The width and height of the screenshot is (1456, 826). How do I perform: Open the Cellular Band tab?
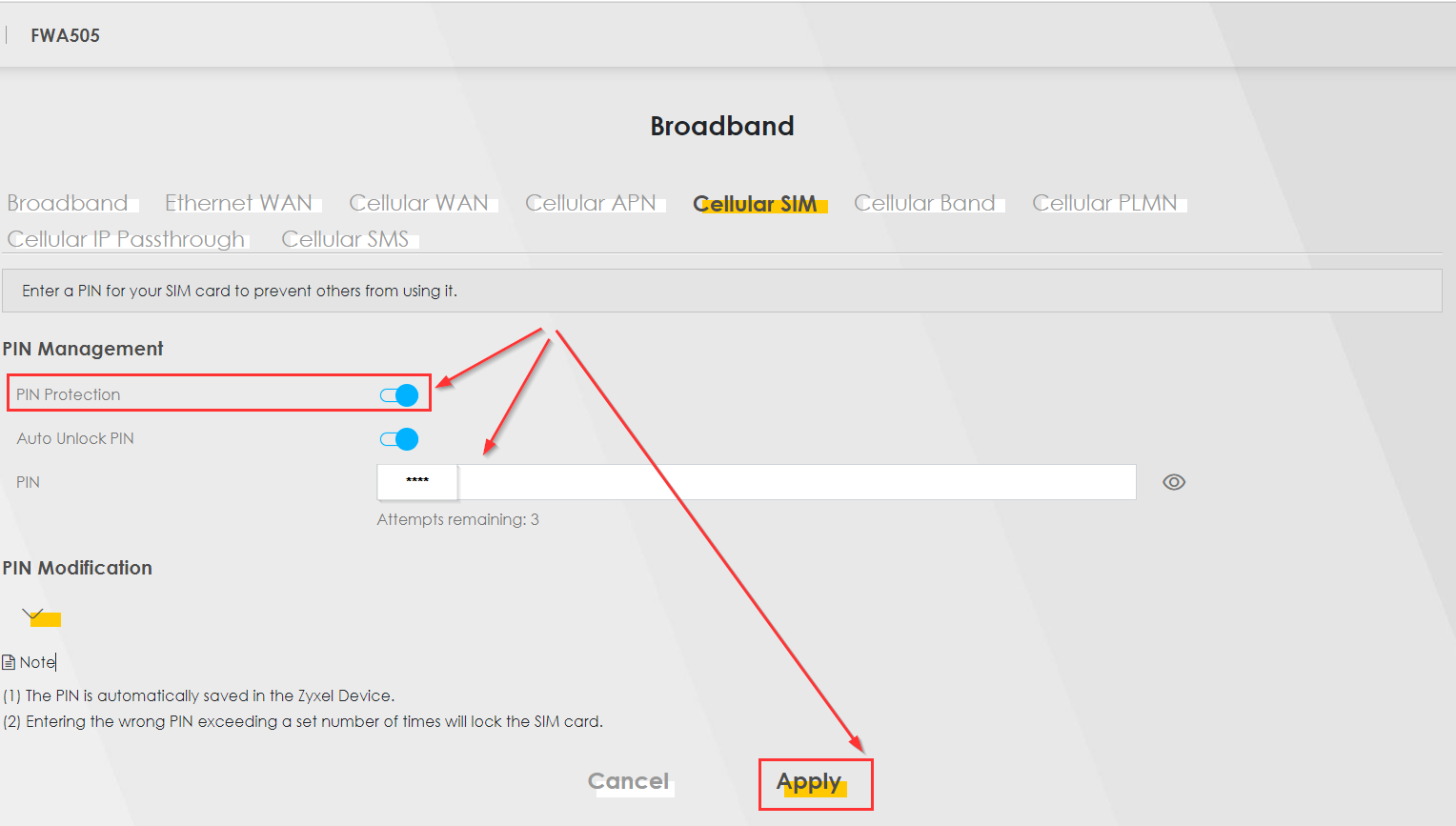click(924, 203)
